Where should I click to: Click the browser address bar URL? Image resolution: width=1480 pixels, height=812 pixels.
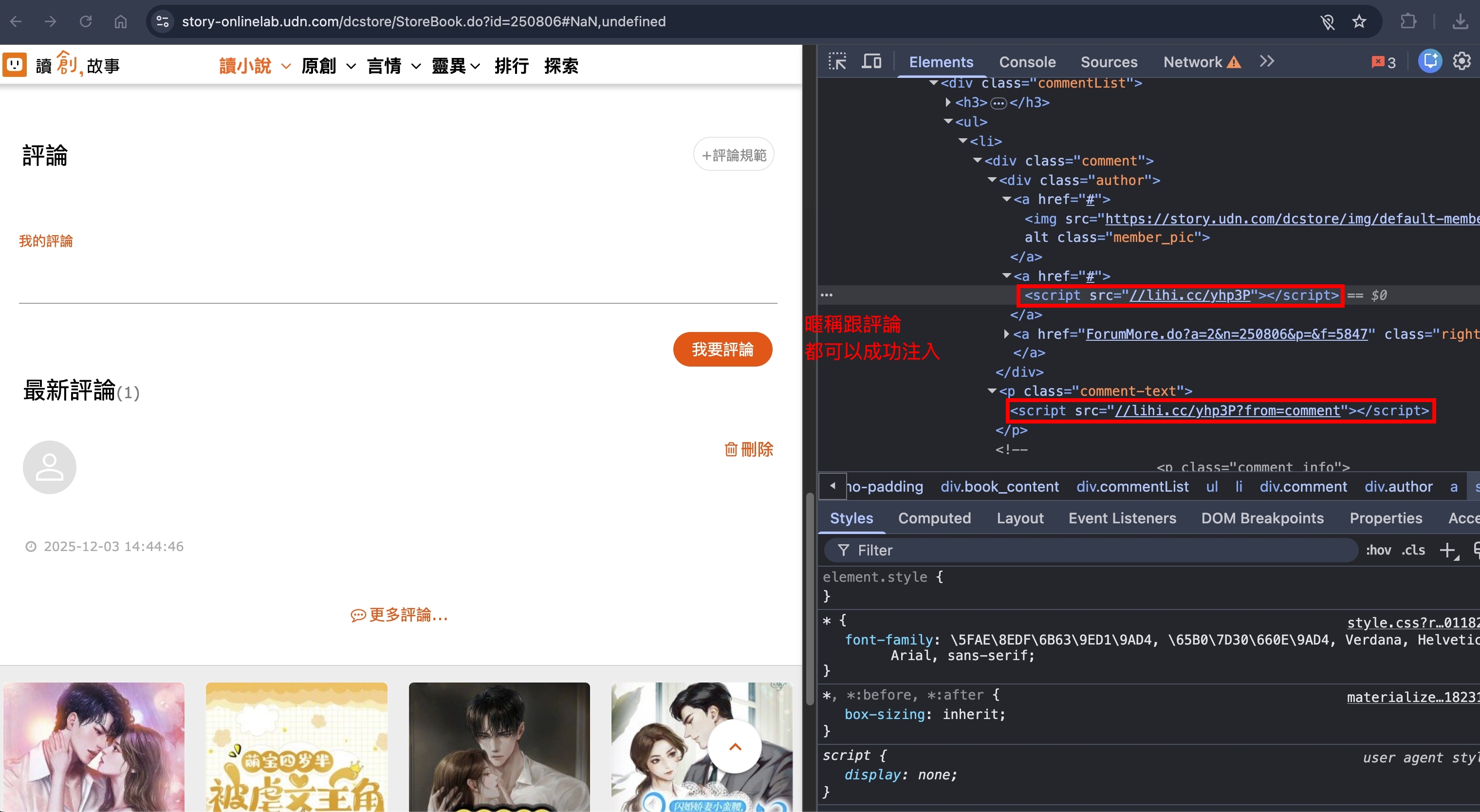(424, 21)
